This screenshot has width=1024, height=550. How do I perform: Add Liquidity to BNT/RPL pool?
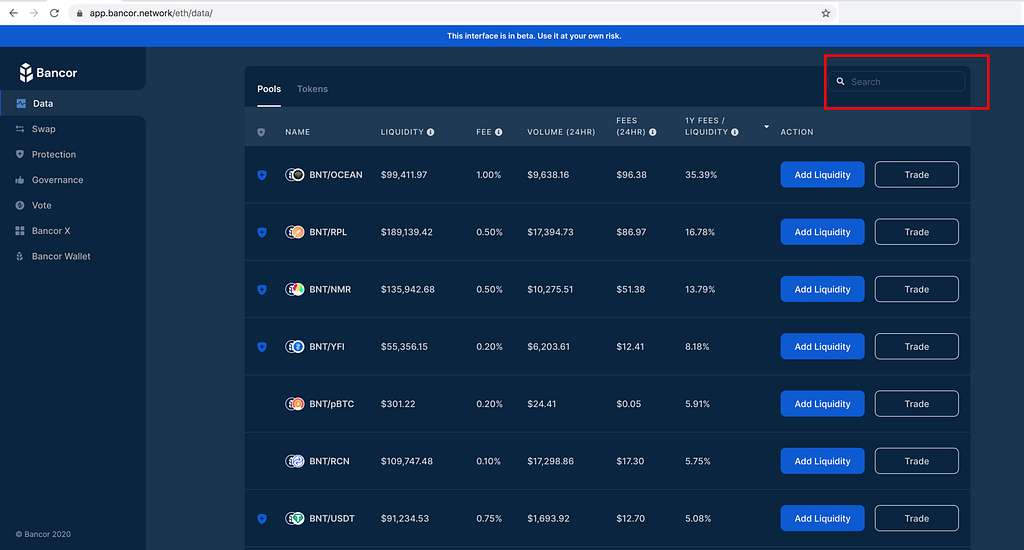click(822, 232)
